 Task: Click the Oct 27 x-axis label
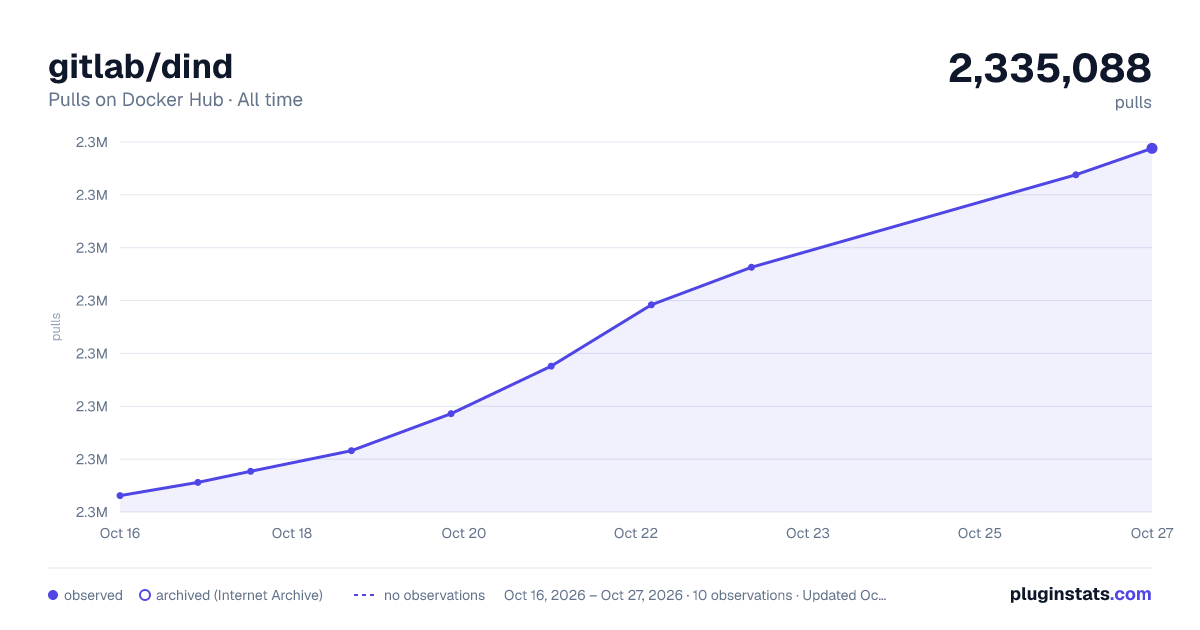1151,533
